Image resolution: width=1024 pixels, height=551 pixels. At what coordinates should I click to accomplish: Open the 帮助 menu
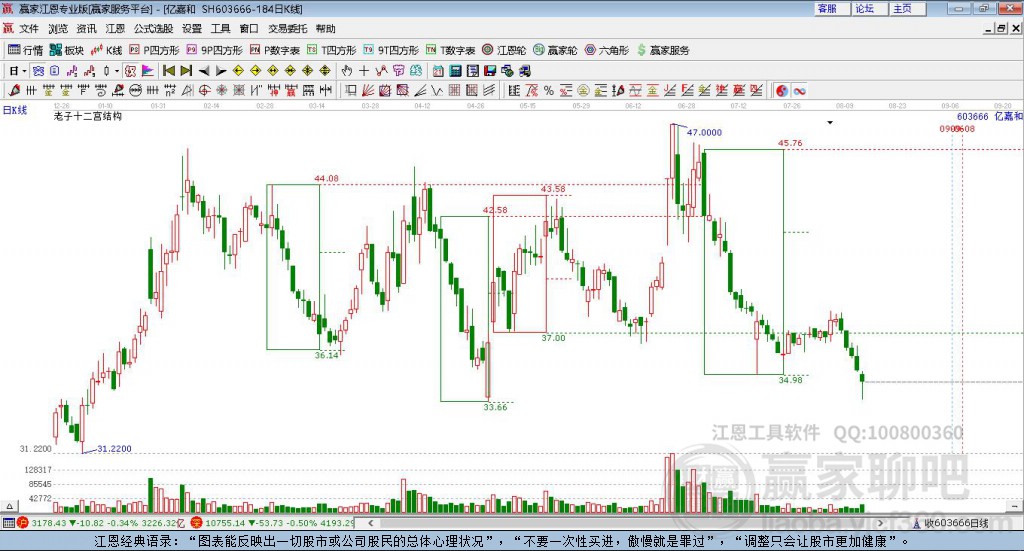point(325,29)
